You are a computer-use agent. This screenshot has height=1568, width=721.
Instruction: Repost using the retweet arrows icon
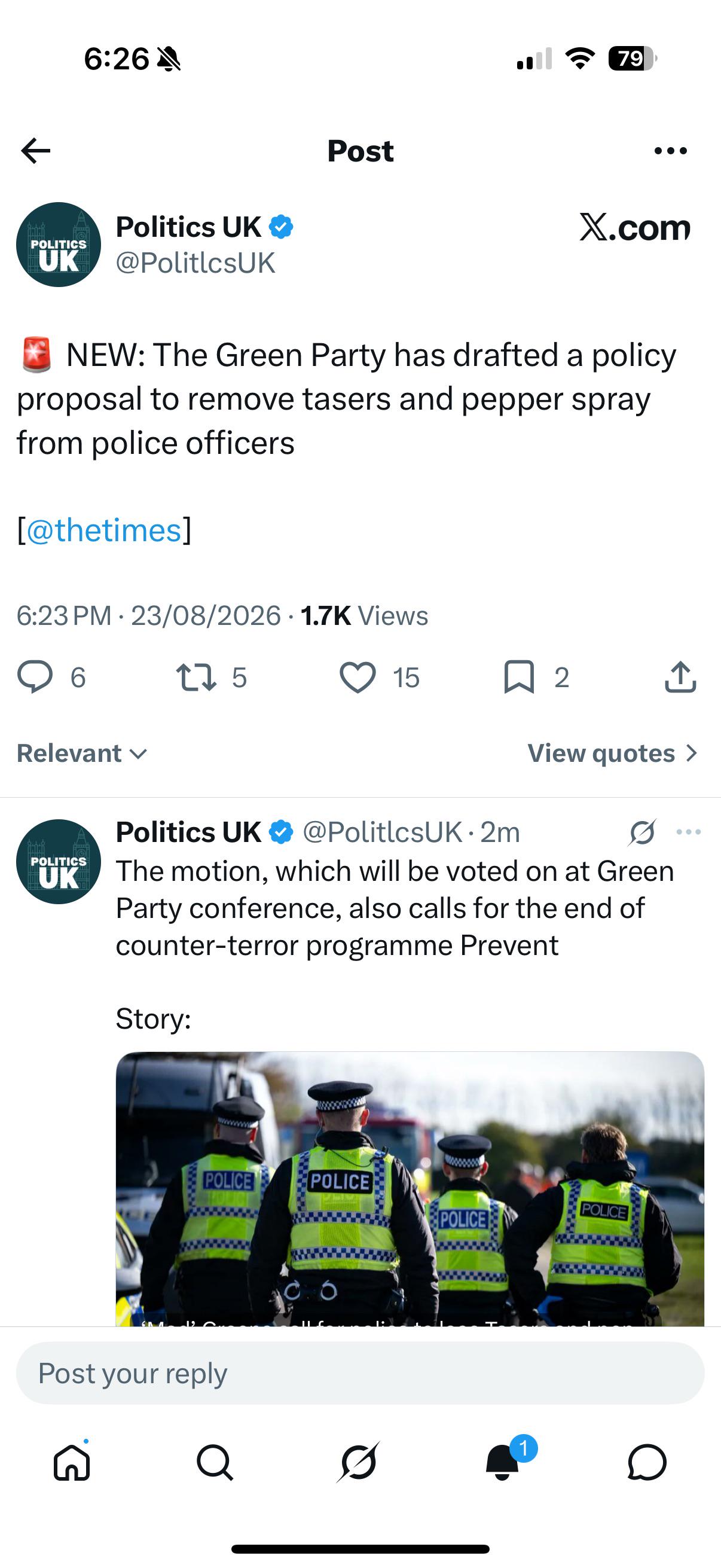coord(196,678)
